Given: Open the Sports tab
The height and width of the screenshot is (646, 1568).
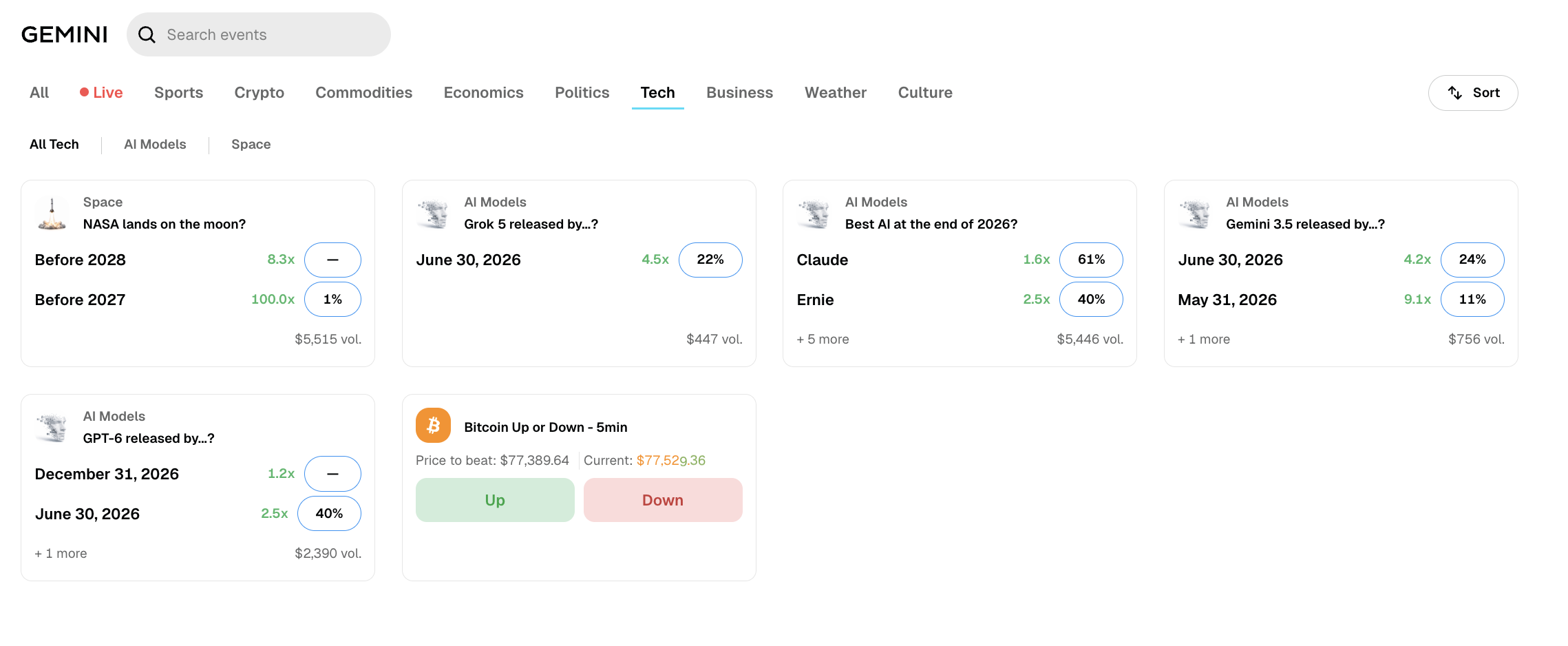Looking at the screenshot, I should pos(179,92).
